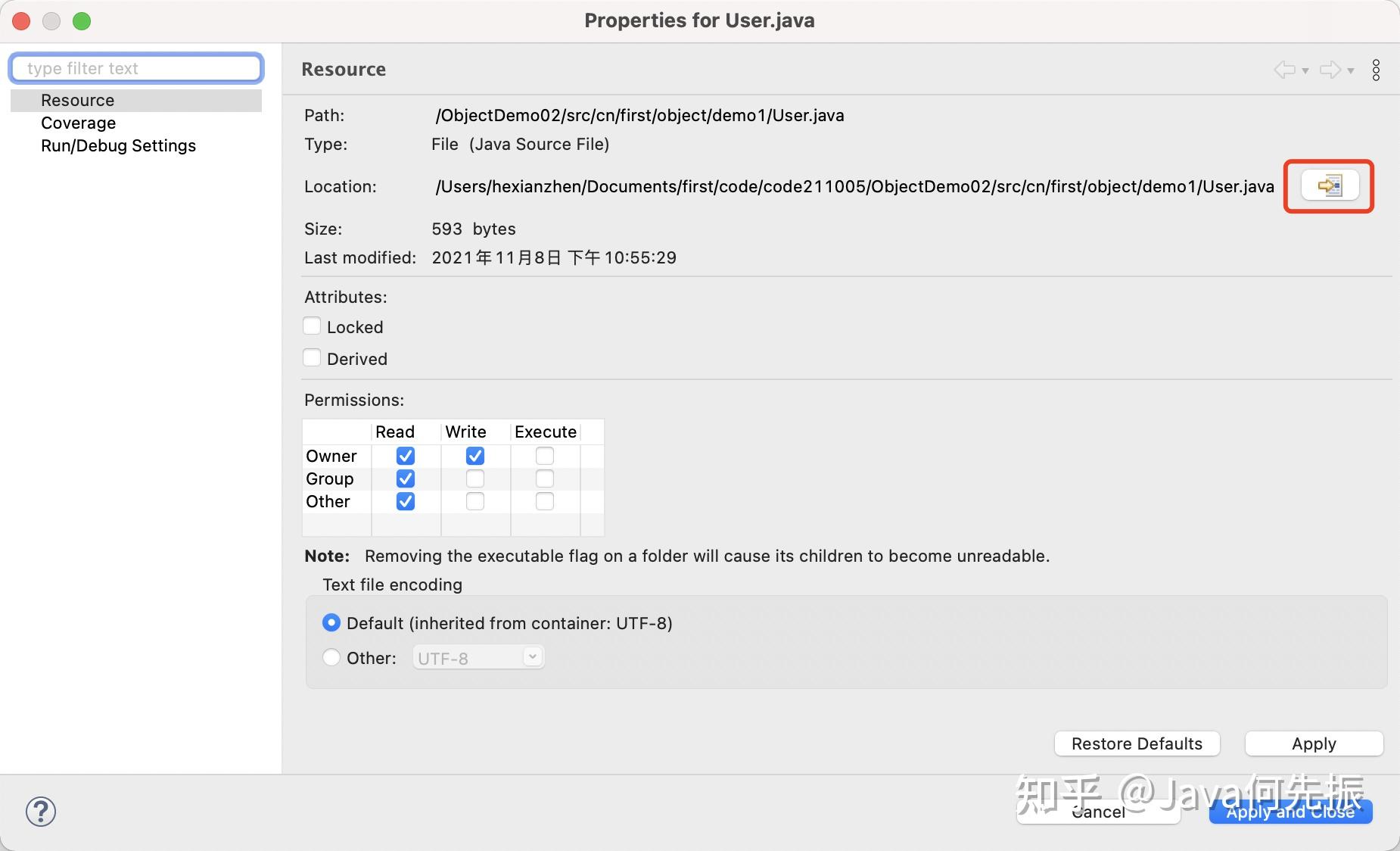
Task: Uncheck Other Read permission
Action: coord(406,501)
